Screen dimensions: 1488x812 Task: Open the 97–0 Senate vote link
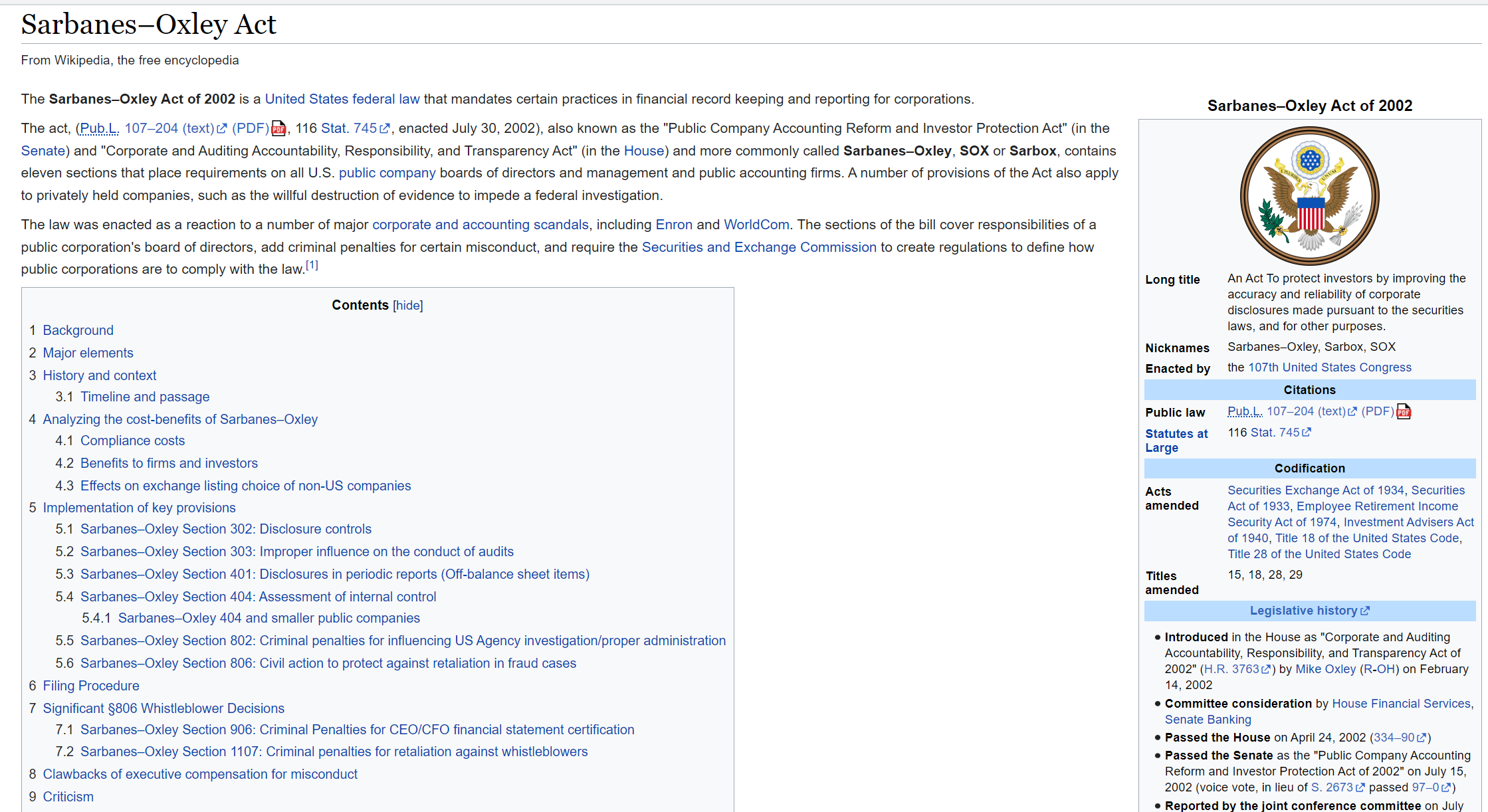[x=1432, y=787]
